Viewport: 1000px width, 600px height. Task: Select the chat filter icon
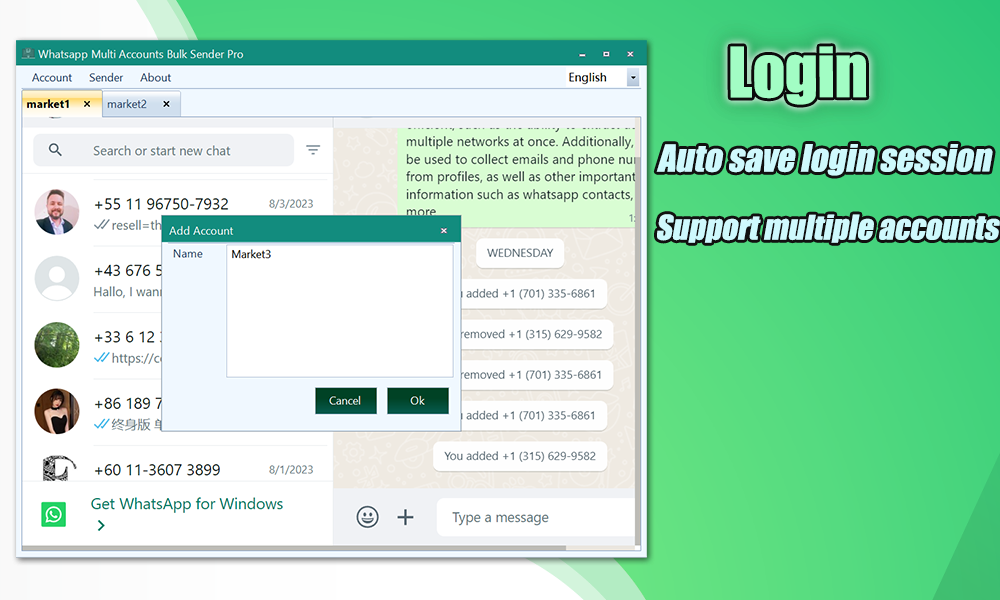pyautogui.click(x=313, y=150)
